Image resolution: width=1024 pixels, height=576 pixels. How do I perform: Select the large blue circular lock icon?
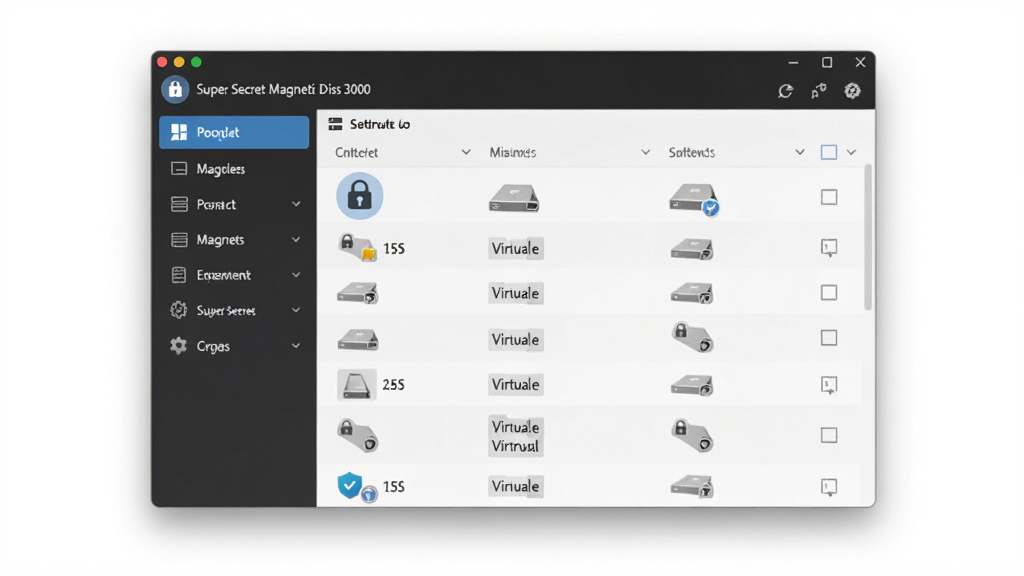[x=360, y=195]
